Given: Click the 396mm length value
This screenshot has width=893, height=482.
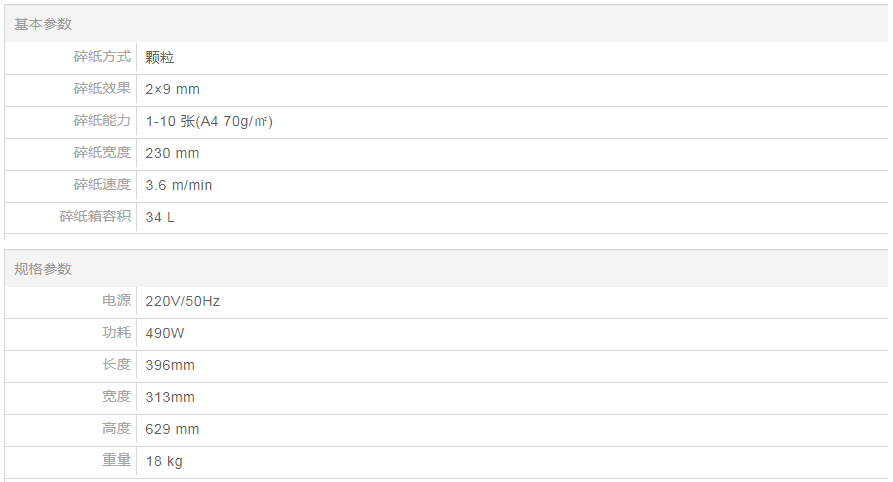Looking at the screenshot, I should click(170, 365).
